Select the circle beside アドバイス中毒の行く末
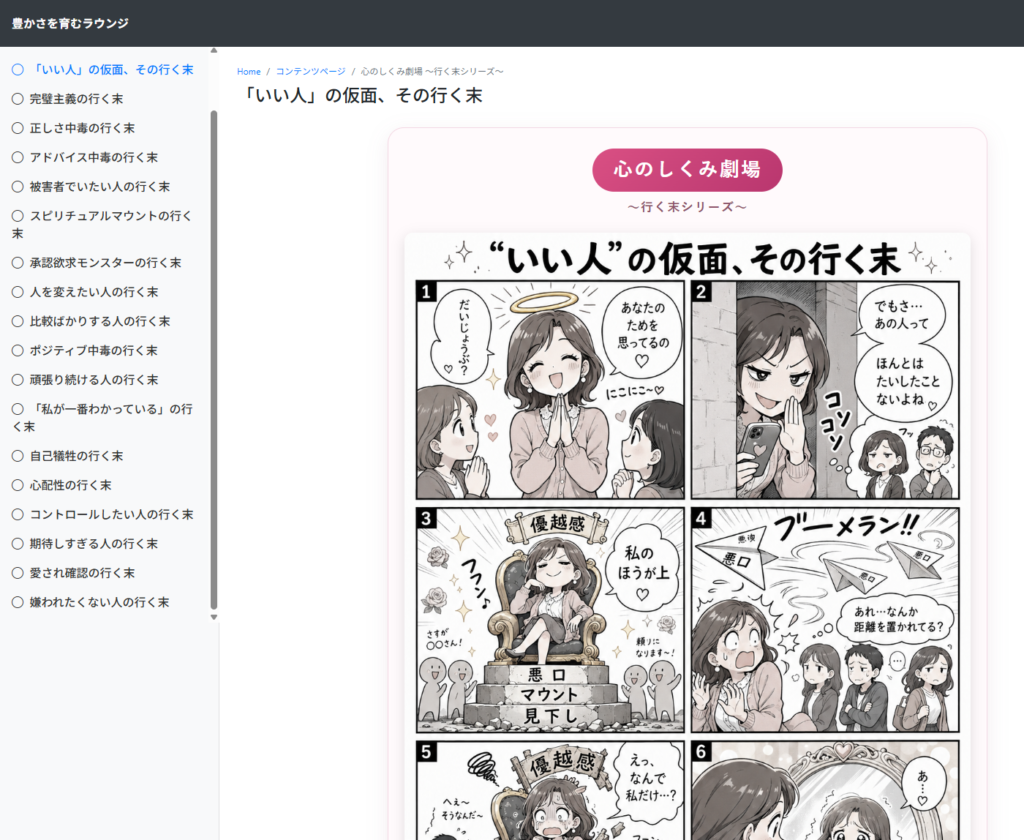The image size is (1024, 840). pos(18,157)
